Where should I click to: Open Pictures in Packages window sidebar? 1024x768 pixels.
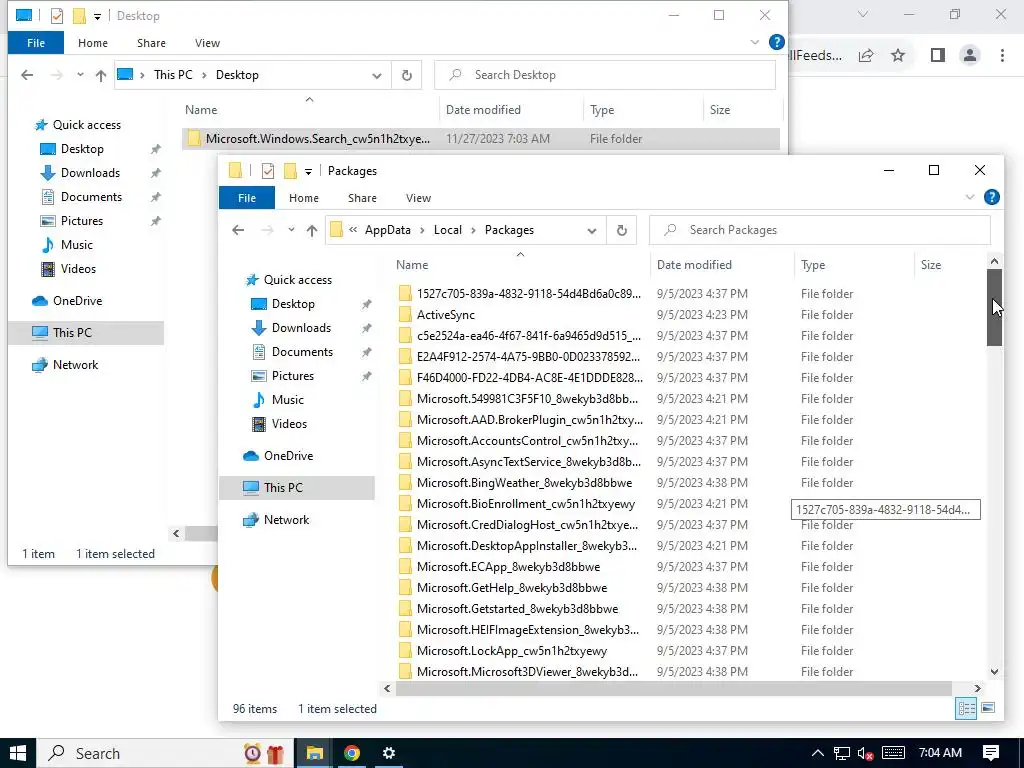click(293, 376)
